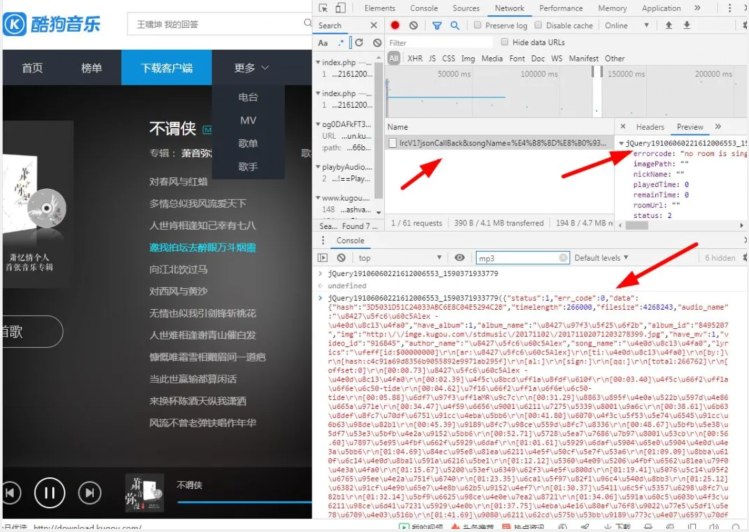Open the Online throttling dropdown
The height and width of the screenshot is (532, 749).
(627, 25)
